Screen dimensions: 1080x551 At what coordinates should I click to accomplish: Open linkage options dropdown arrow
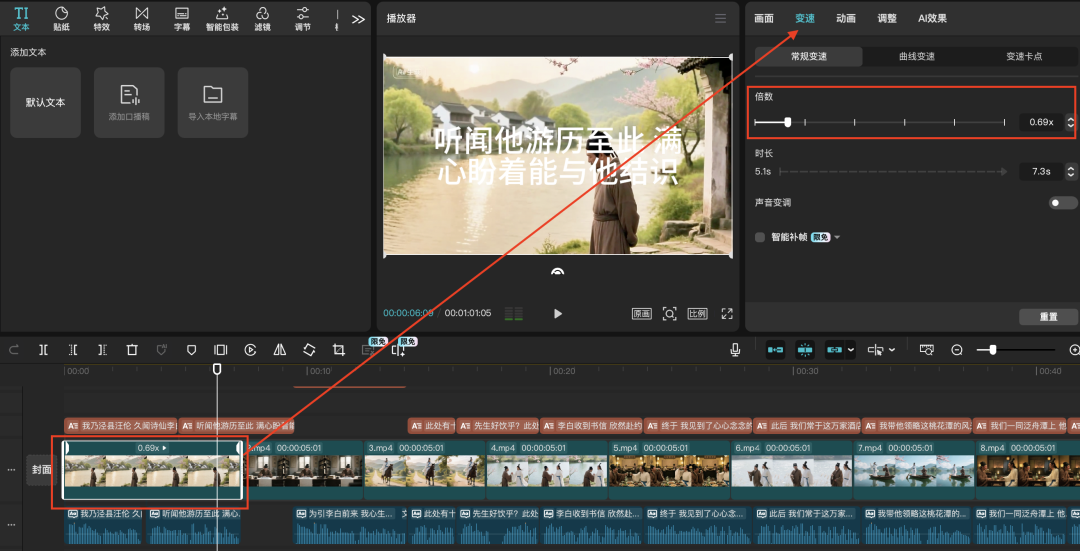pyautogui.click(x=851, y=350)
